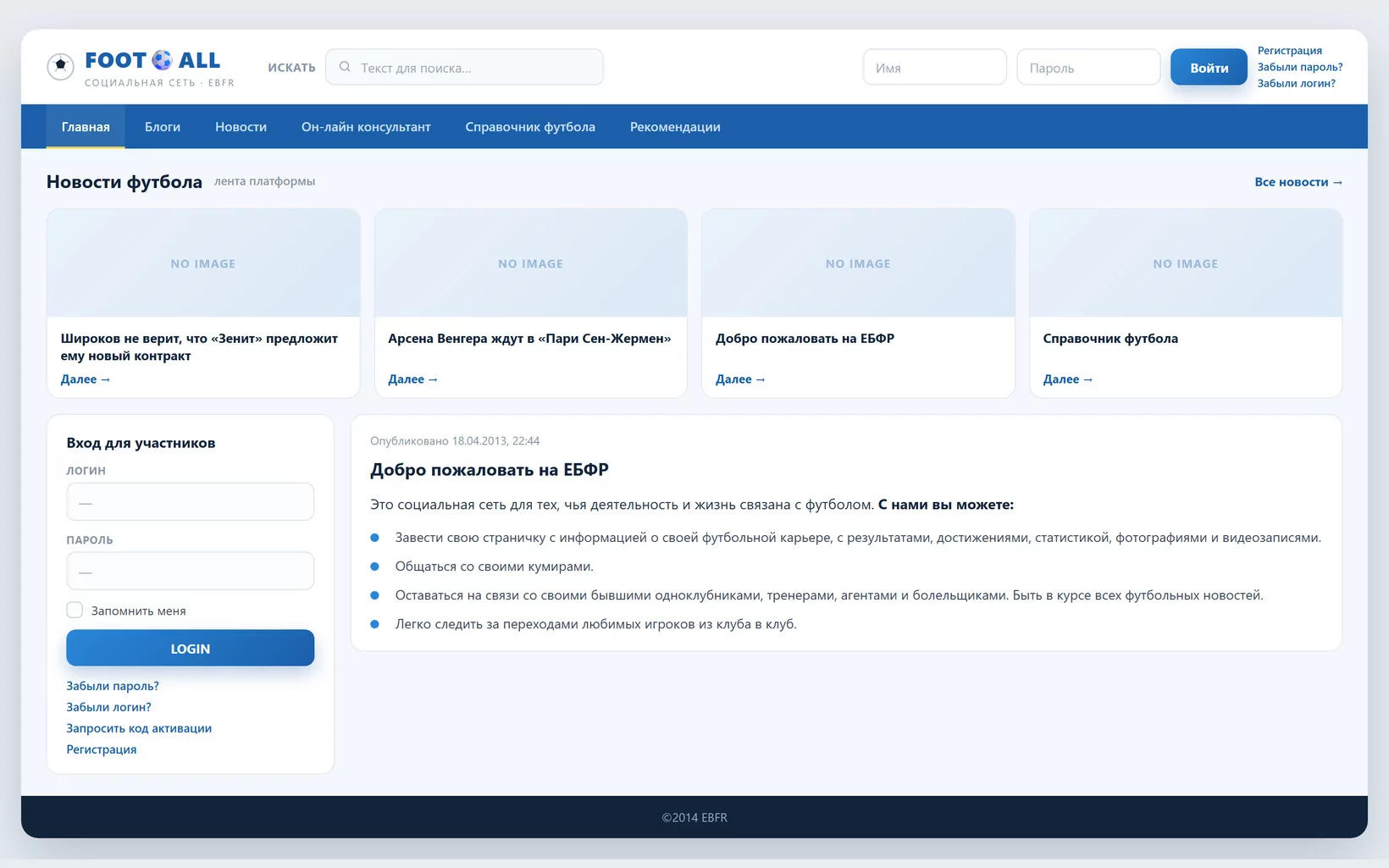This screenshot has height=868, width=1389.
Task: Open 'Запросить код активации' link
Action: tap(139, 728)
